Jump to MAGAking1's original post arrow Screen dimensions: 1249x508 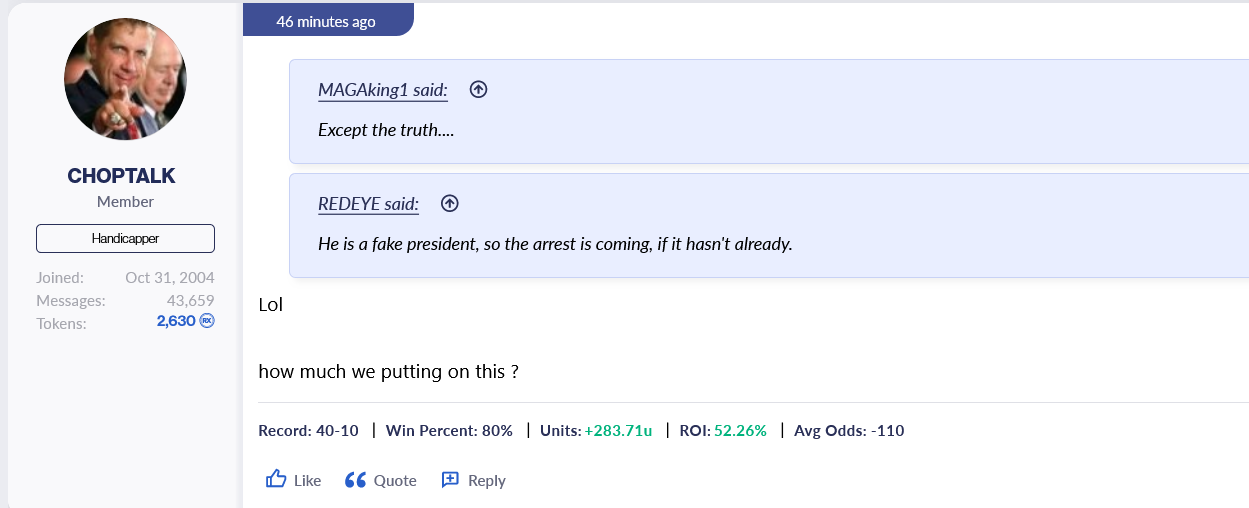pyautogui.click(x=478, y=90)
